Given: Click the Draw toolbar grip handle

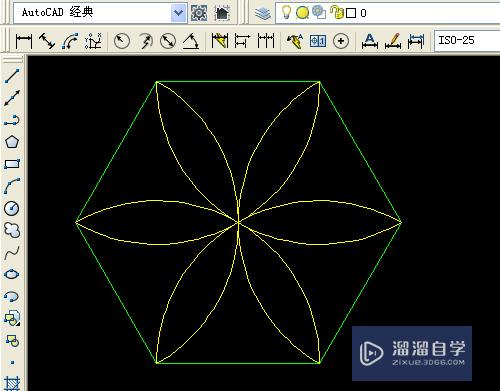Looking at the screenshot, I should coord(12,60).
